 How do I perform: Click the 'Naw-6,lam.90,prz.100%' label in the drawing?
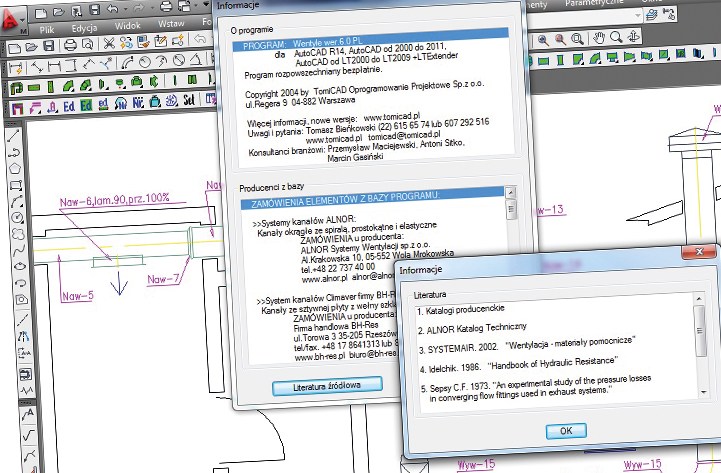click(x=114, y=200)
